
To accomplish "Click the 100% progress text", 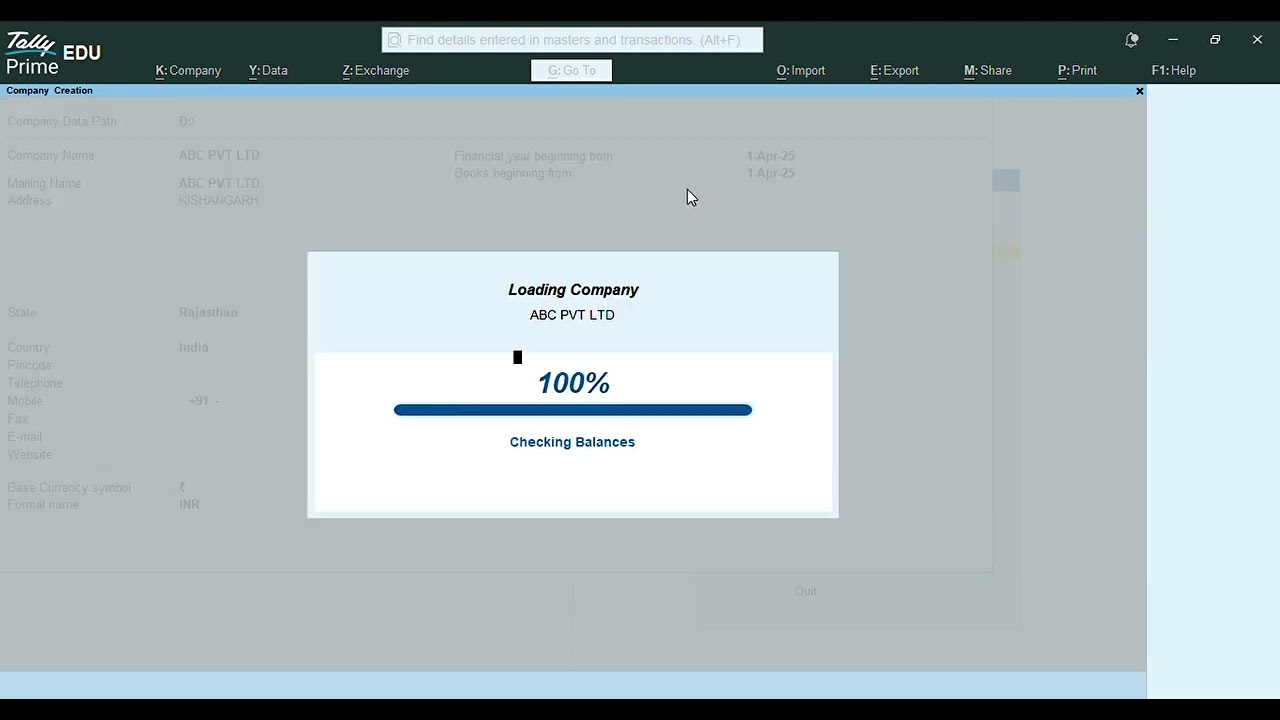I will point(574,383).
